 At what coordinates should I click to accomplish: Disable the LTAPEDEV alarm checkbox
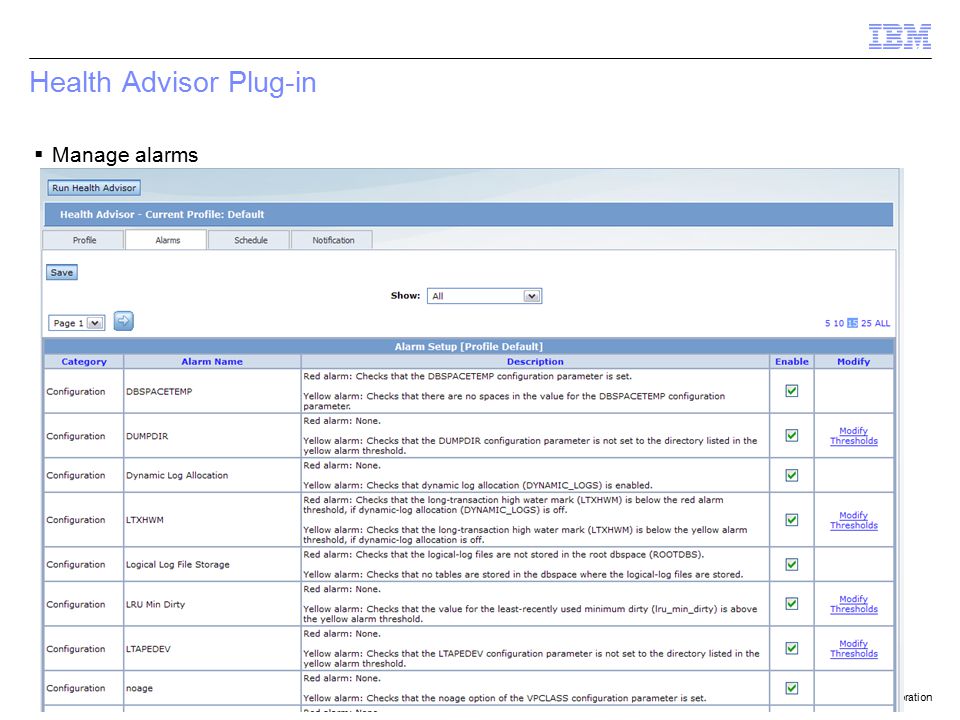pos(792,648)
